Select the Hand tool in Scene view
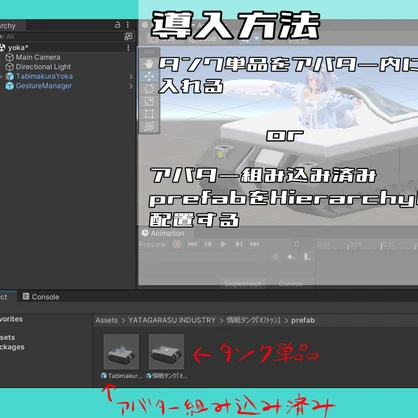This screenshot has width=418, height=418. [x=149, y=64]
